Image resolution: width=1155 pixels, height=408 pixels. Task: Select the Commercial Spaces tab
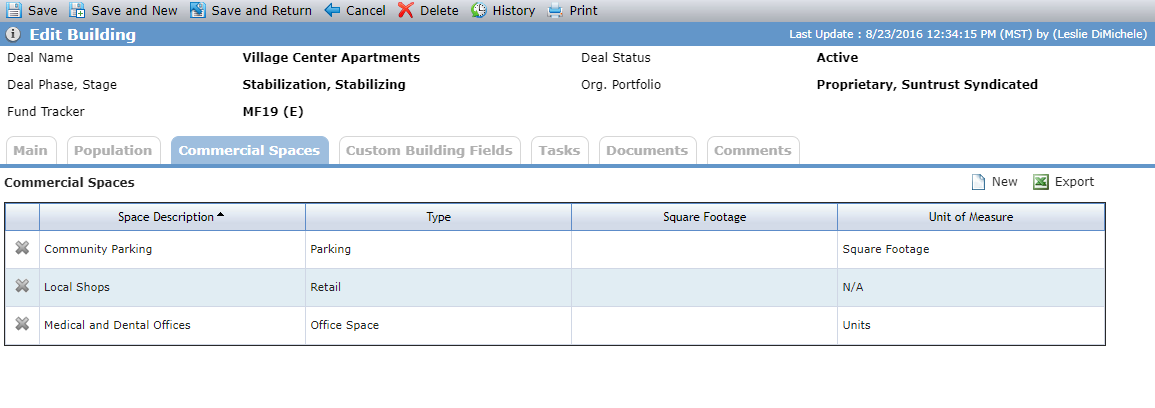point(250,150)
